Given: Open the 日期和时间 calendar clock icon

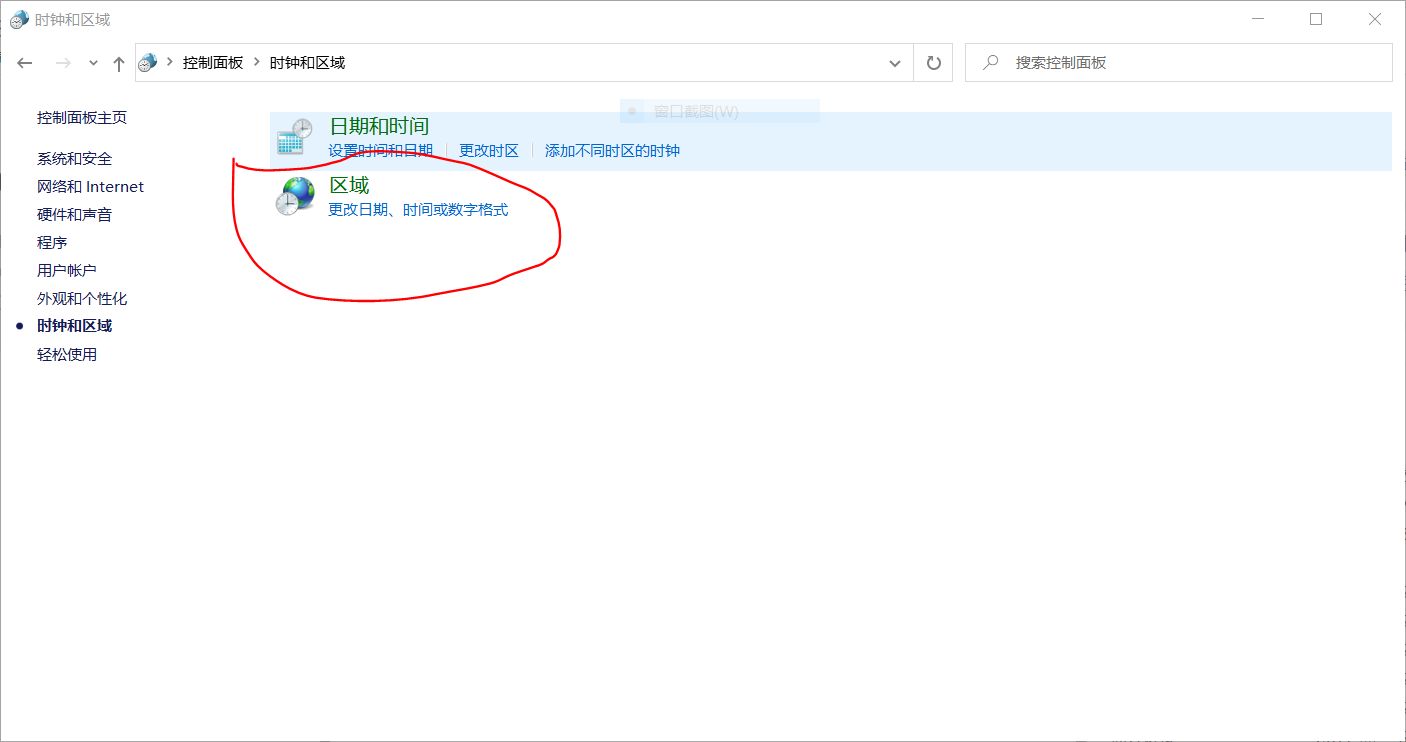Looking at the screenshot, I should tap(295, 138).
